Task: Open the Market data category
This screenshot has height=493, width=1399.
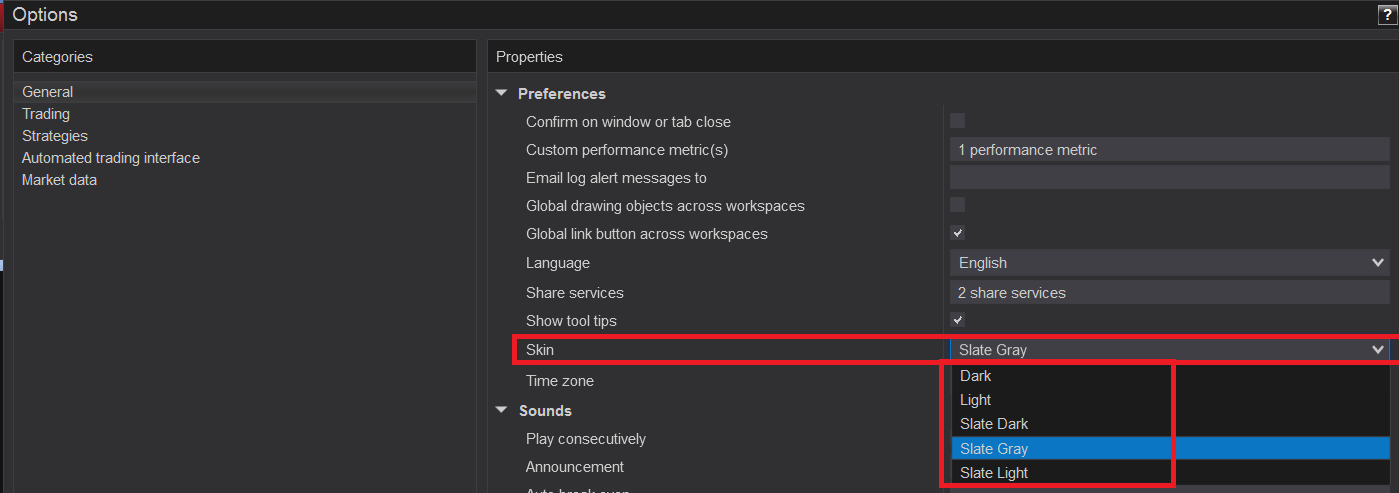Action: (x=59, y=180)
